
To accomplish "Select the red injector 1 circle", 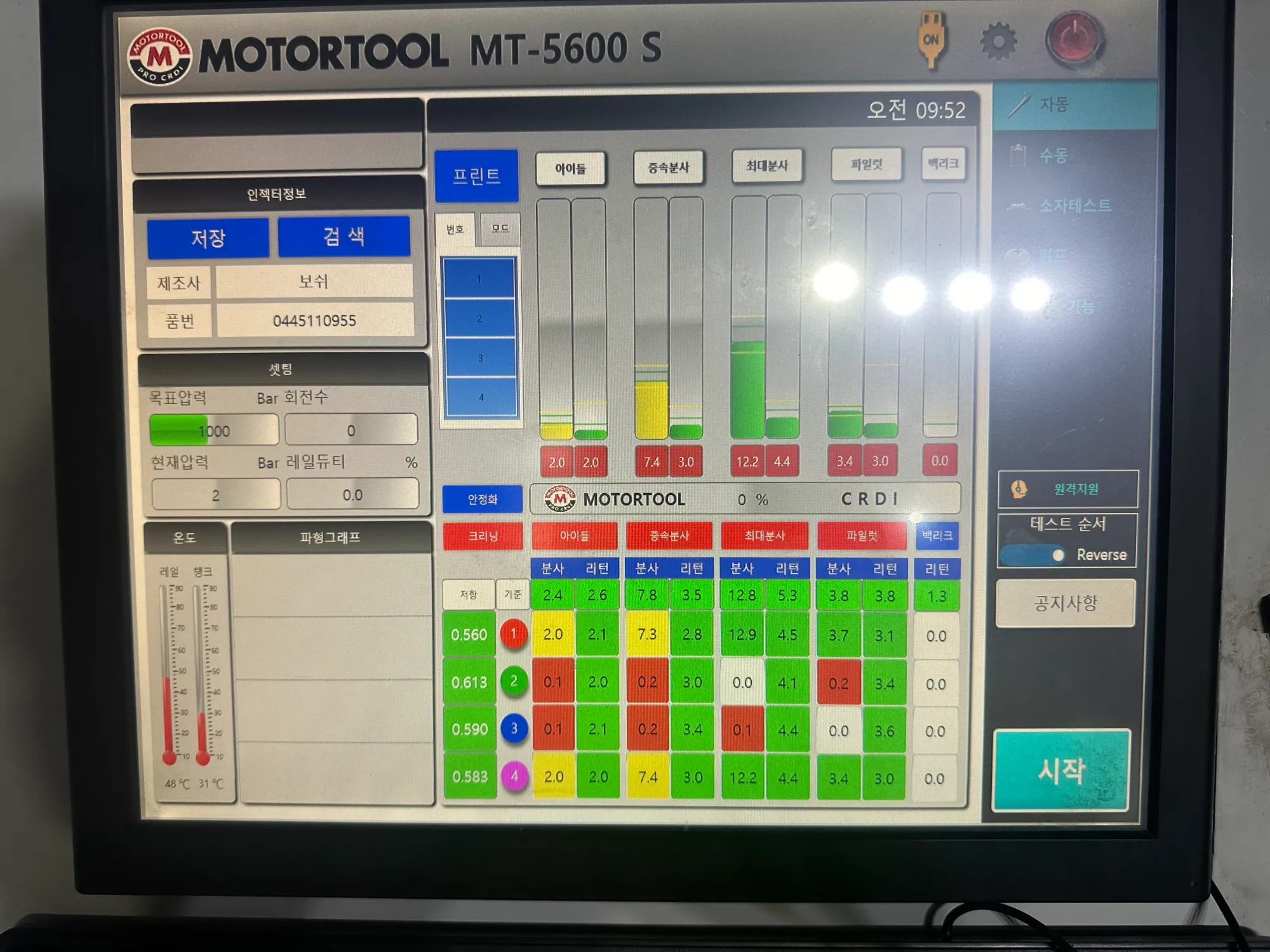I will [x=514, y=634].
